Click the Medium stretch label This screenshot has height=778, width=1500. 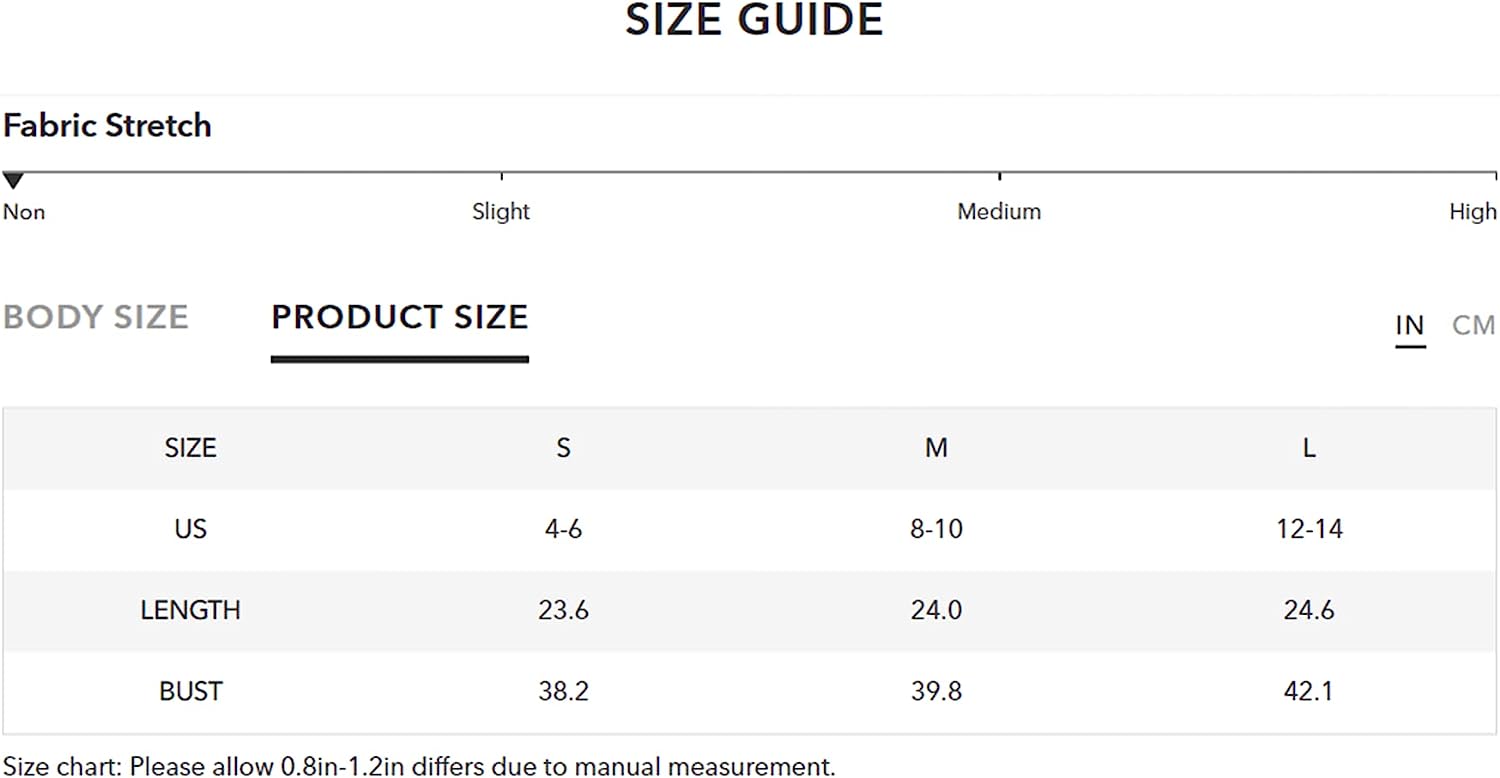(x=999, y=212)
